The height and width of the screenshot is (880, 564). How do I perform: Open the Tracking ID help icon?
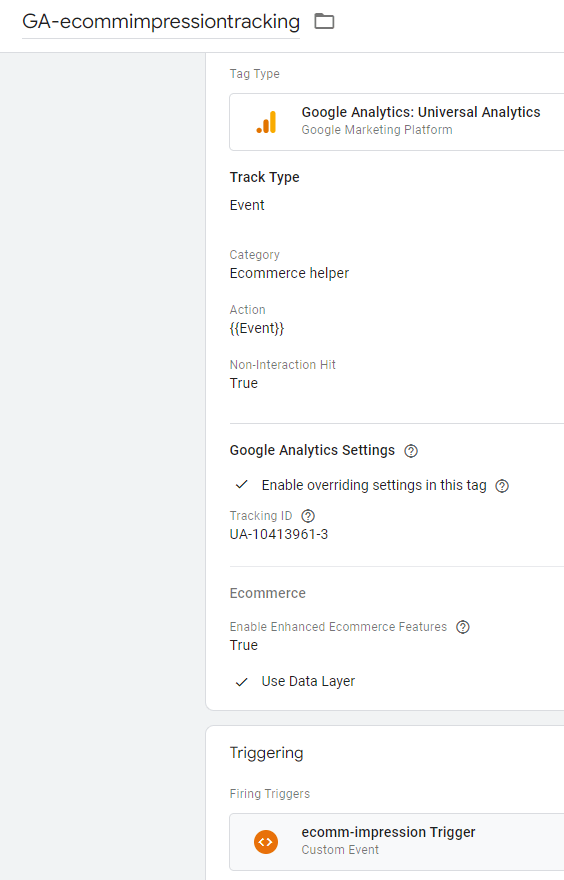308,516
